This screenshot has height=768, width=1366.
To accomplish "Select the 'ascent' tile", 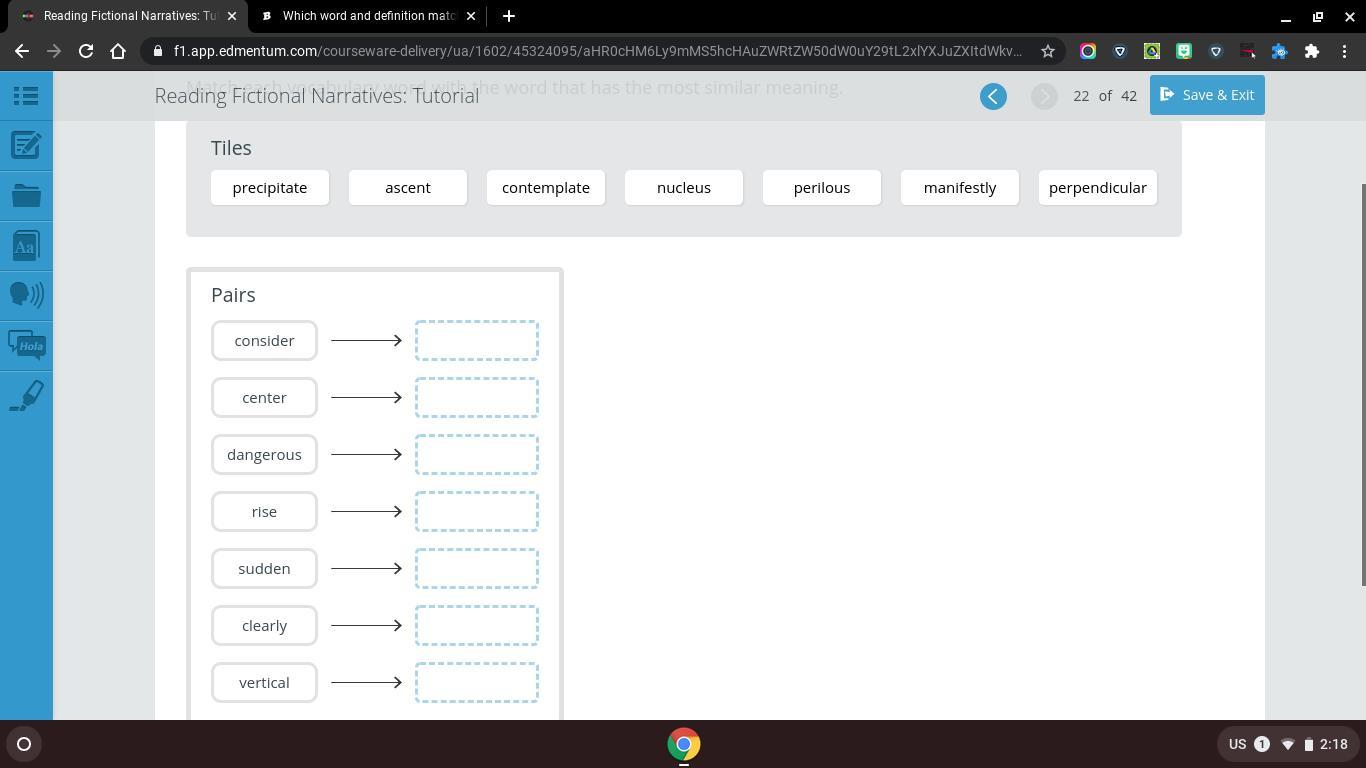I will [408, 188].
